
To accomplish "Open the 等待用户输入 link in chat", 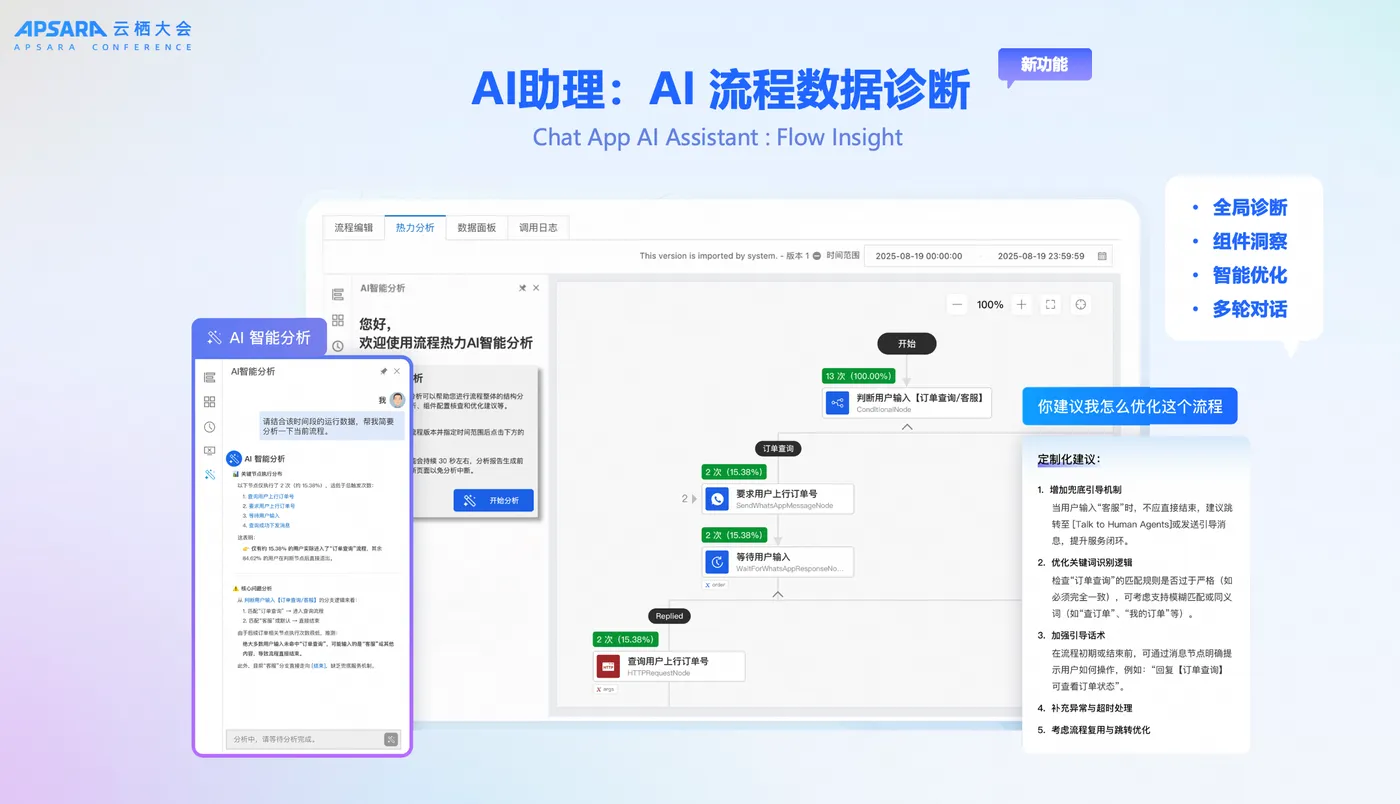I will pos(264,515).
